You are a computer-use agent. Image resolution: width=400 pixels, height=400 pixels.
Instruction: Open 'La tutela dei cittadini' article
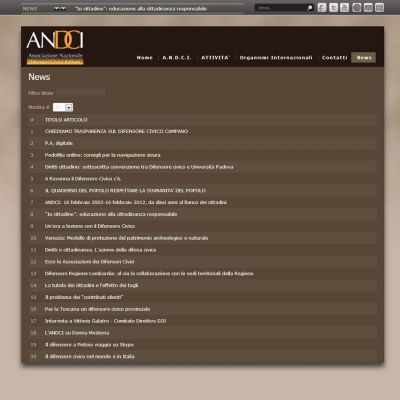[91, 285]
